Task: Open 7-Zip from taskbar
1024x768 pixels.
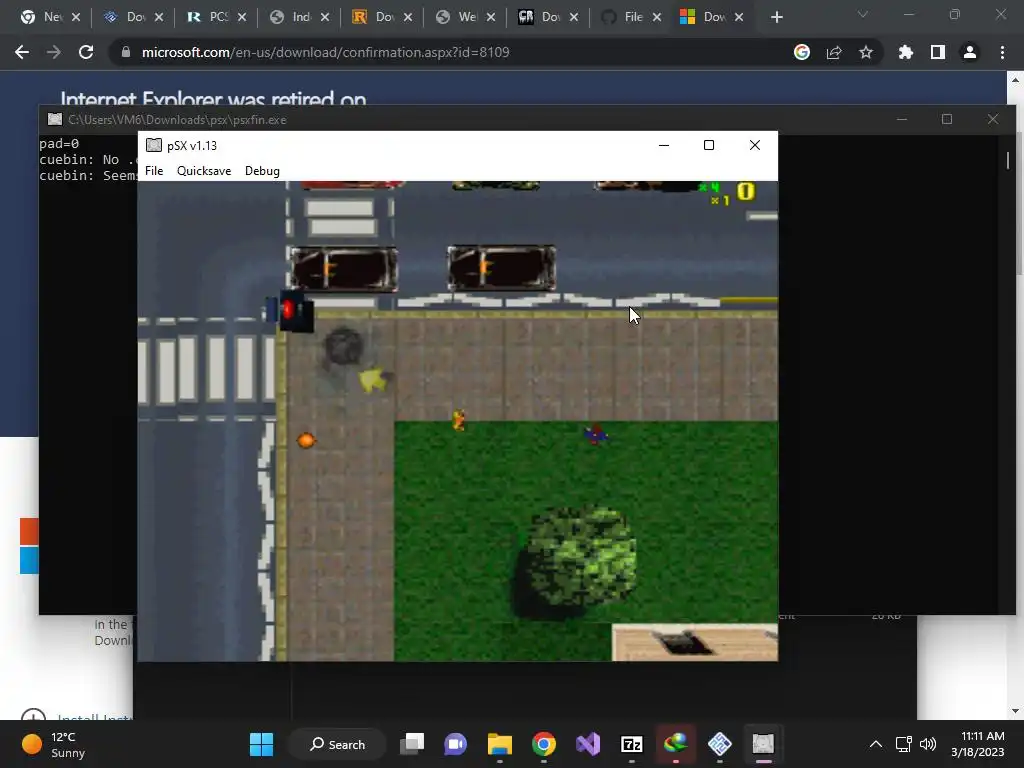Action: pos(632,744)
